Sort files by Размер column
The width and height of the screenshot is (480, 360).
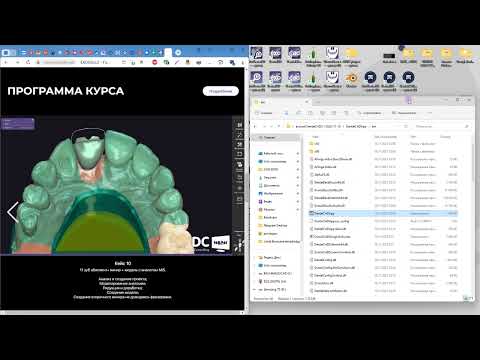coord(445,137)
